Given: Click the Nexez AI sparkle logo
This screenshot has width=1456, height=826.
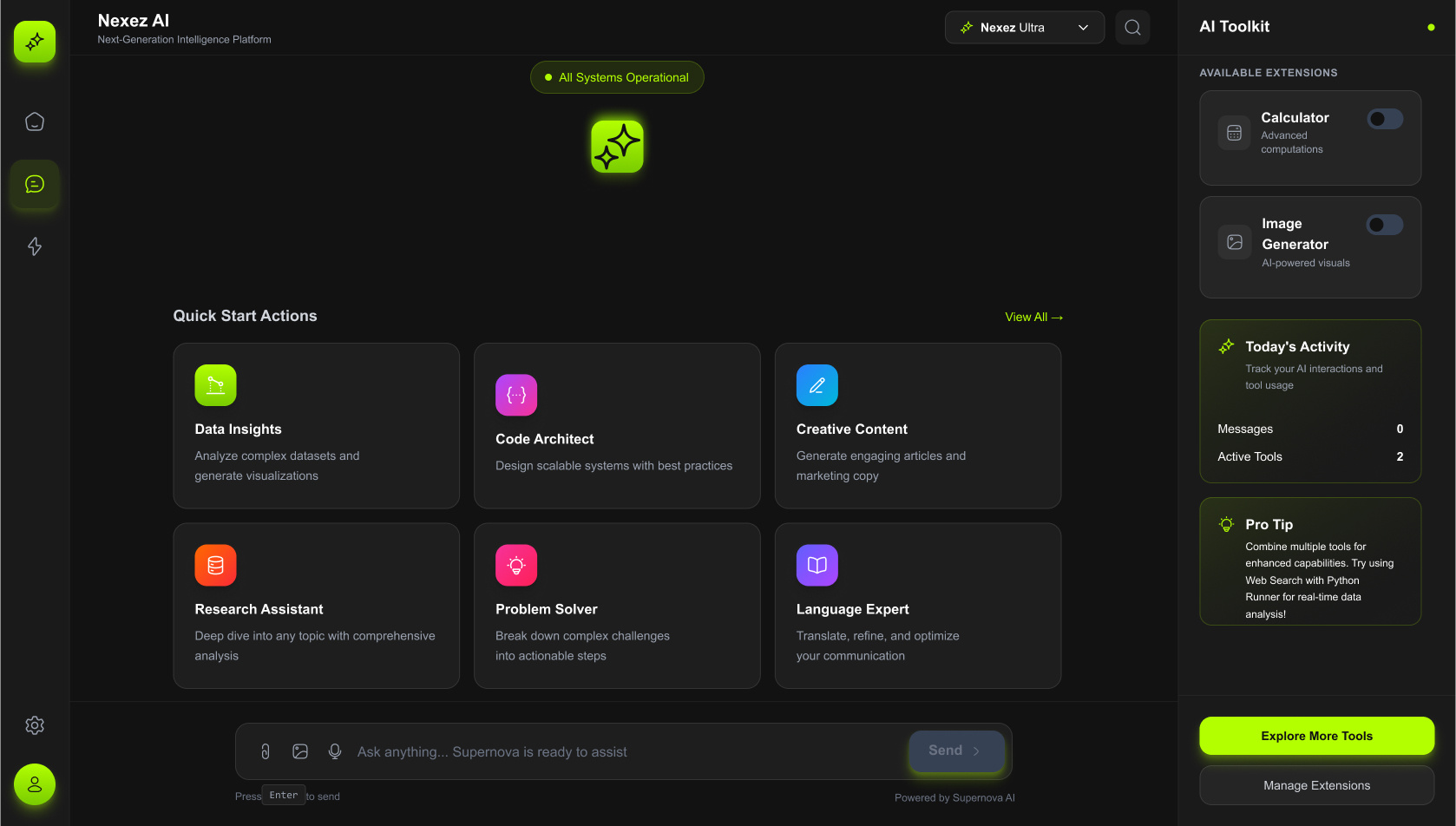Looking at the screenshot, I should (35, 41).
